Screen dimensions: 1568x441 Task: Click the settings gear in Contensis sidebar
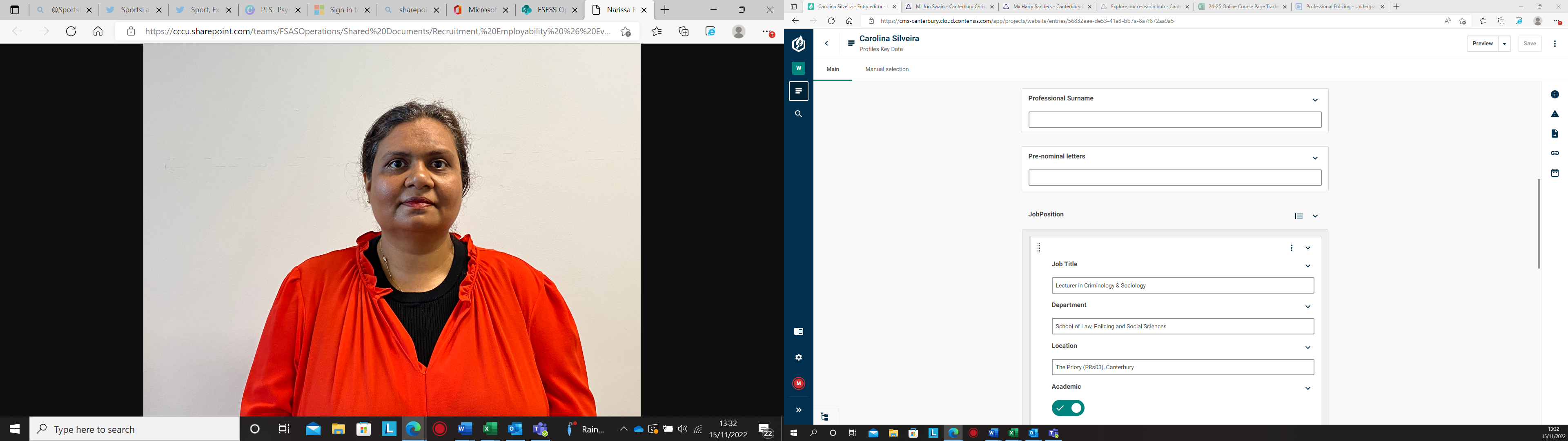(798, 358)
